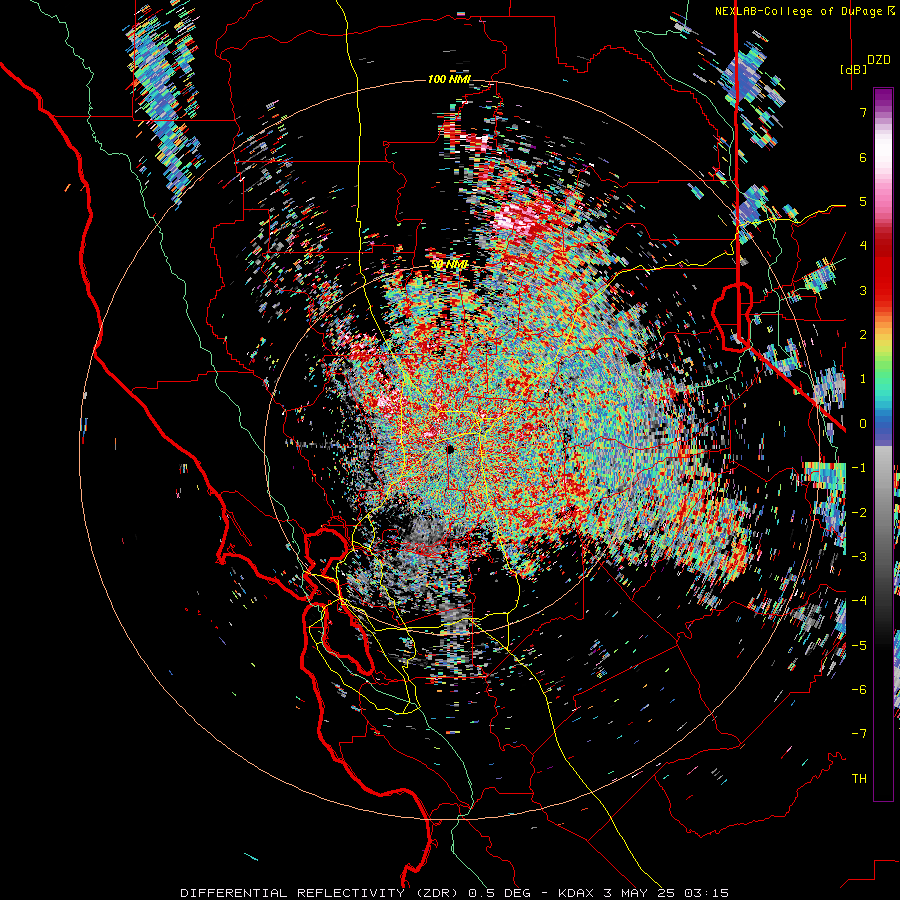Click the gray band of the color bar
The width and height of the screenshot is (900, 900).
coord(883,505)
